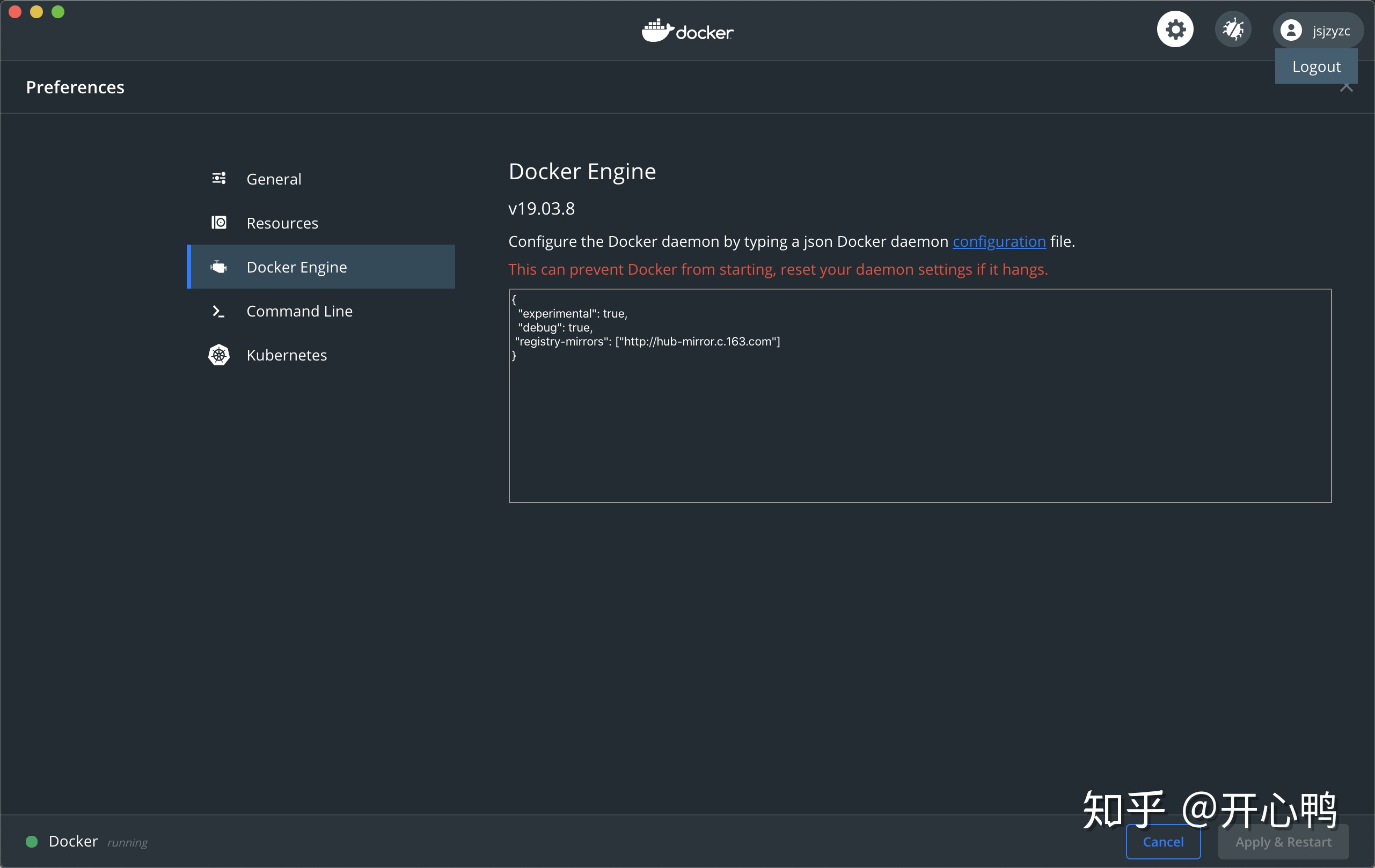Viewport: 1375px width, 868px height.
Task: Click inside the daemon JSON editor
Action: tap(920, 396)
